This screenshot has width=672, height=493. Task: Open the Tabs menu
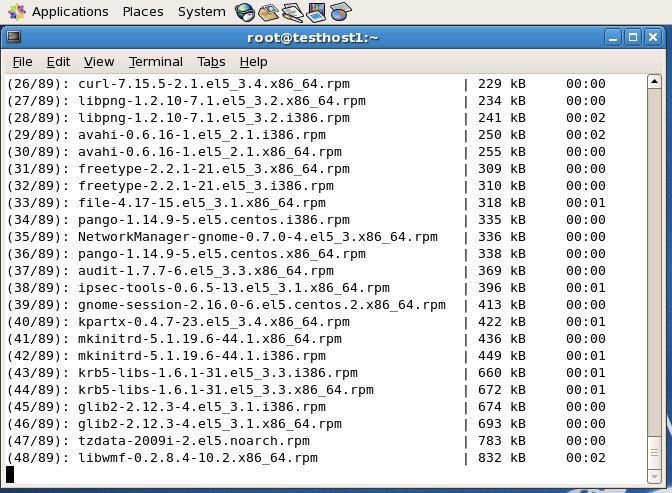[x=211, y=61]
